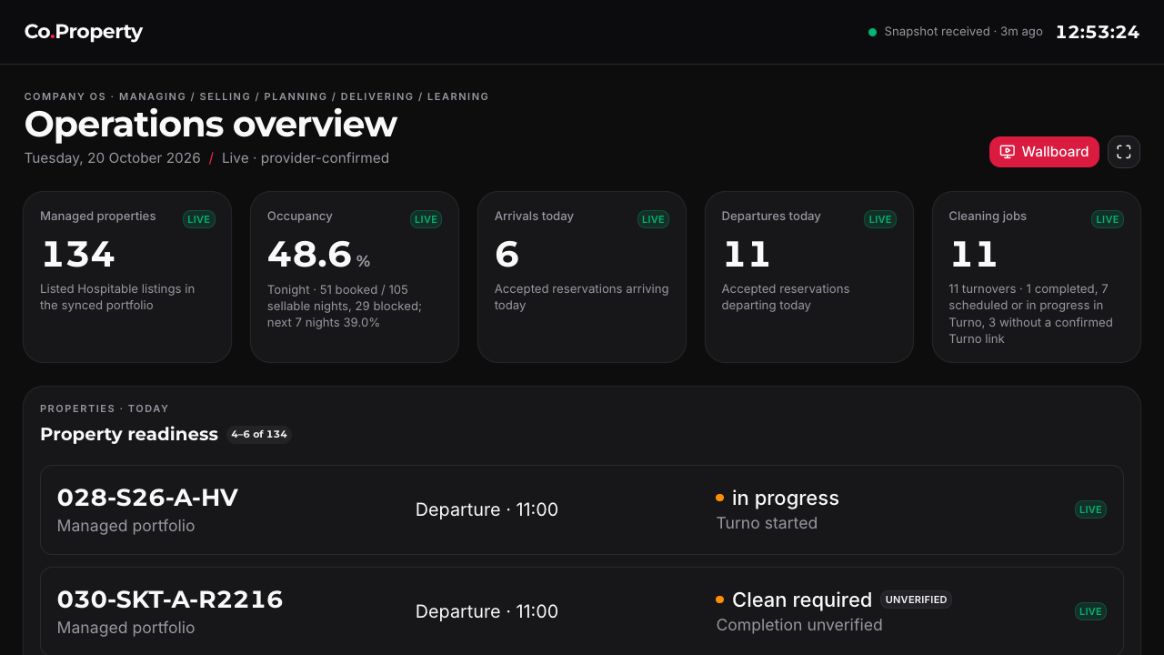The width and height of the screenshot is (1164, 655).
Task: Open the Arrivals today card
Action: tap(581, 277)
